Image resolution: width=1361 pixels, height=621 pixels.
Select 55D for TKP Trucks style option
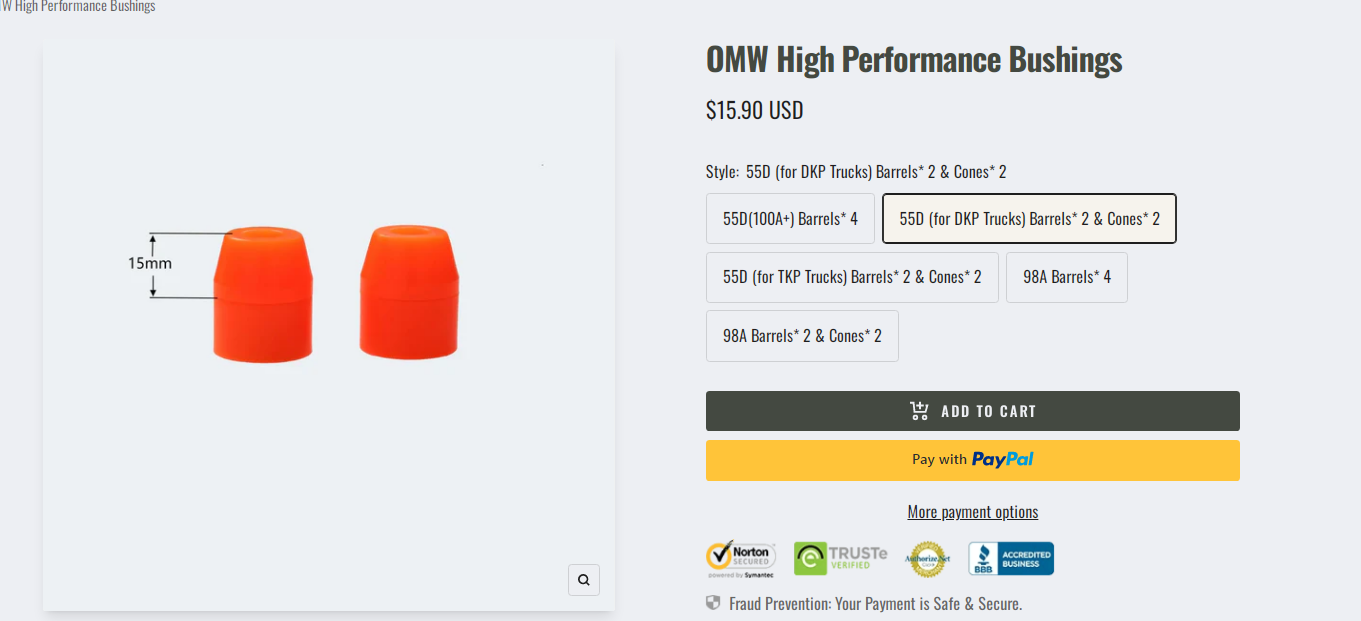click(x=852, y=277)
